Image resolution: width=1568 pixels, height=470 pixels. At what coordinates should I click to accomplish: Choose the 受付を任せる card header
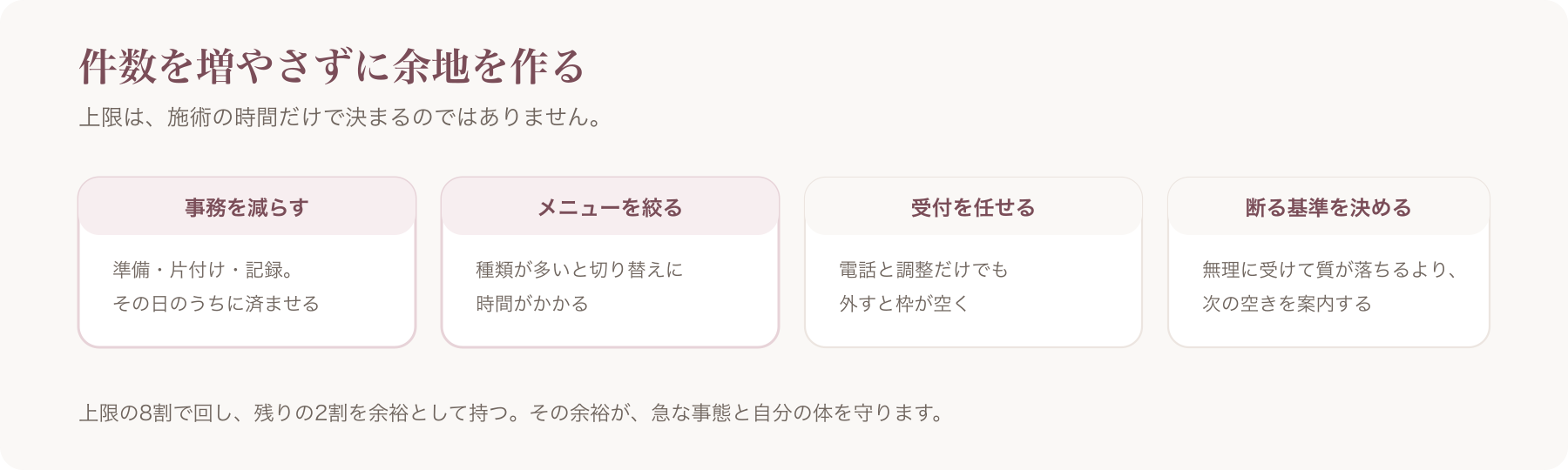[973, 207]
